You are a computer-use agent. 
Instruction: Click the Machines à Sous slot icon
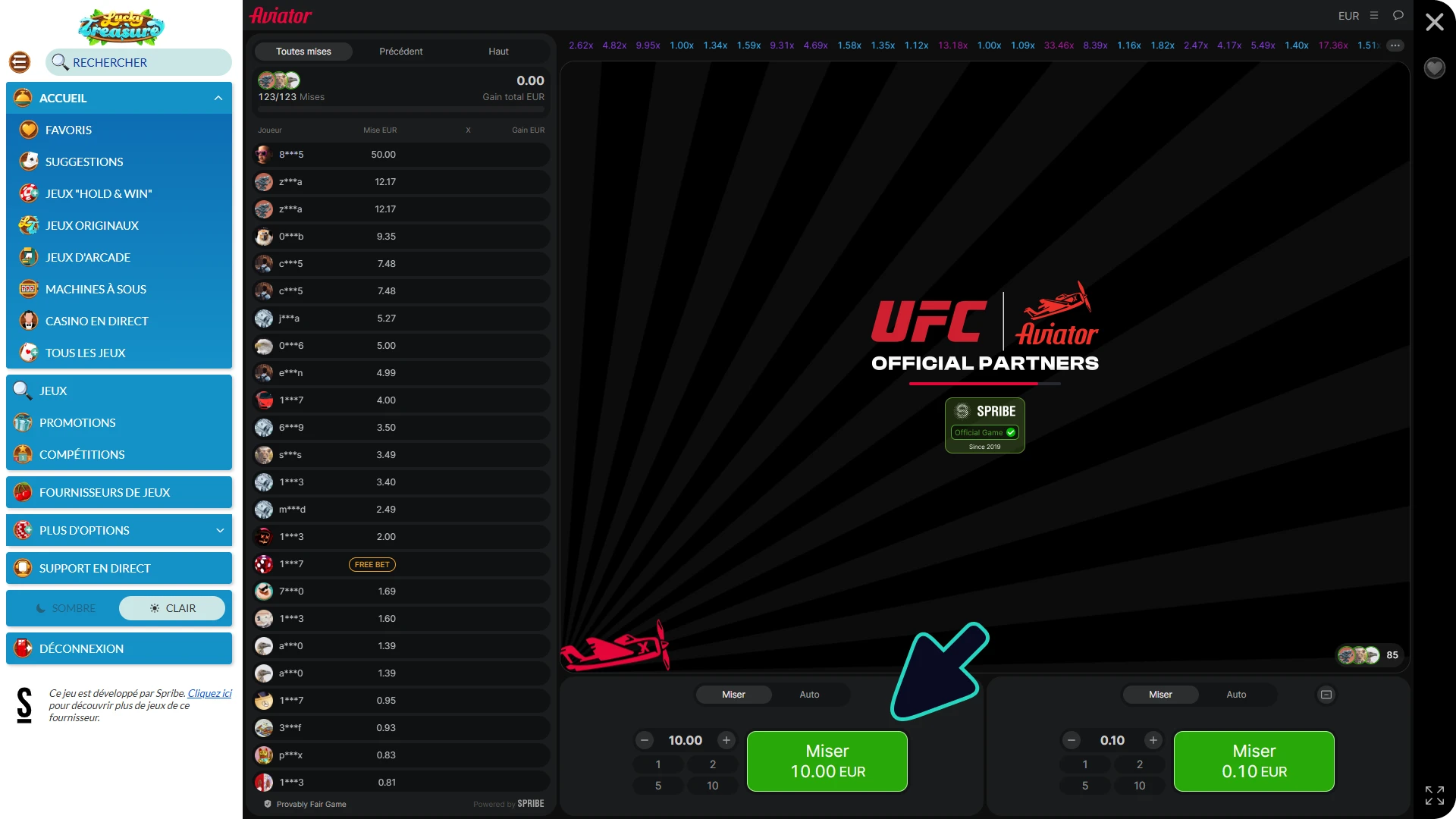[29, 289]
